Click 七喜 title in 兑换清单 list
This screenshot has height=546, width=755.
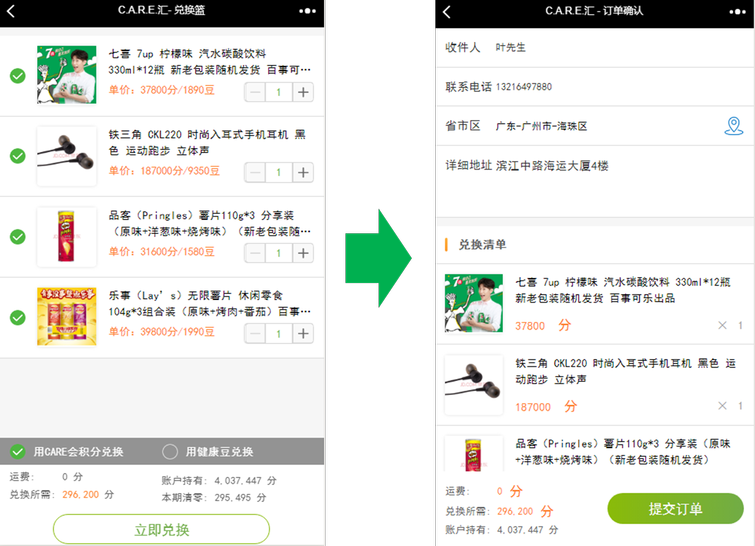623,290
